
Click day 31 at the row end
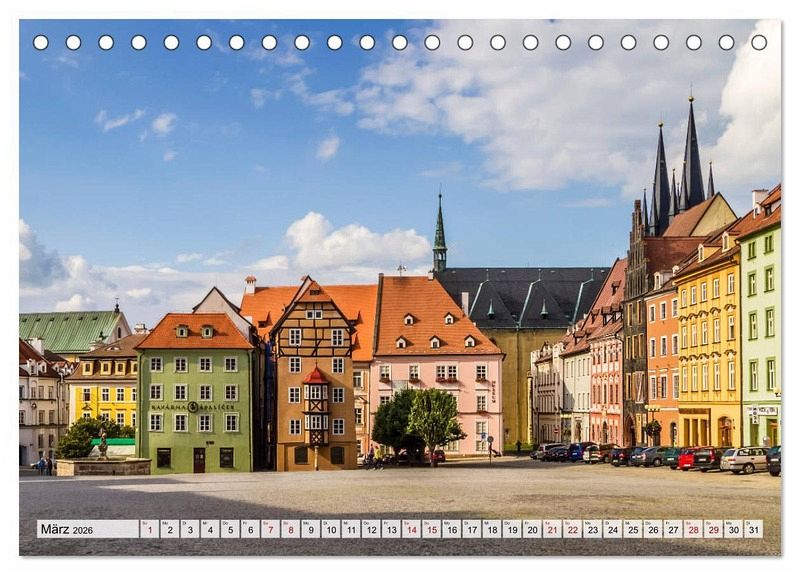[x=753, y=529]
